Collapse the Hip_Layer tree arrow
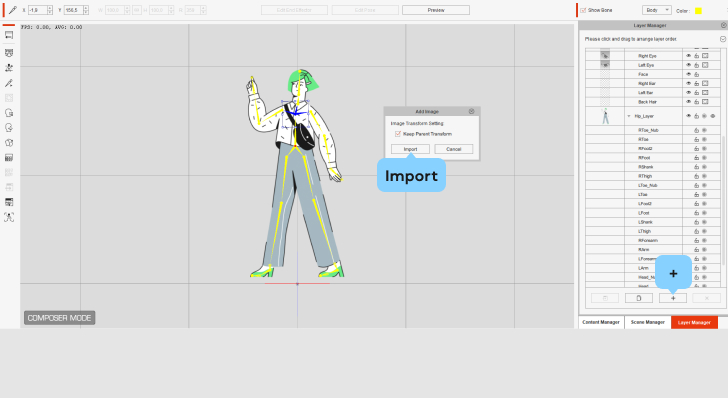728x398 pixels. [x=629, y=116]
